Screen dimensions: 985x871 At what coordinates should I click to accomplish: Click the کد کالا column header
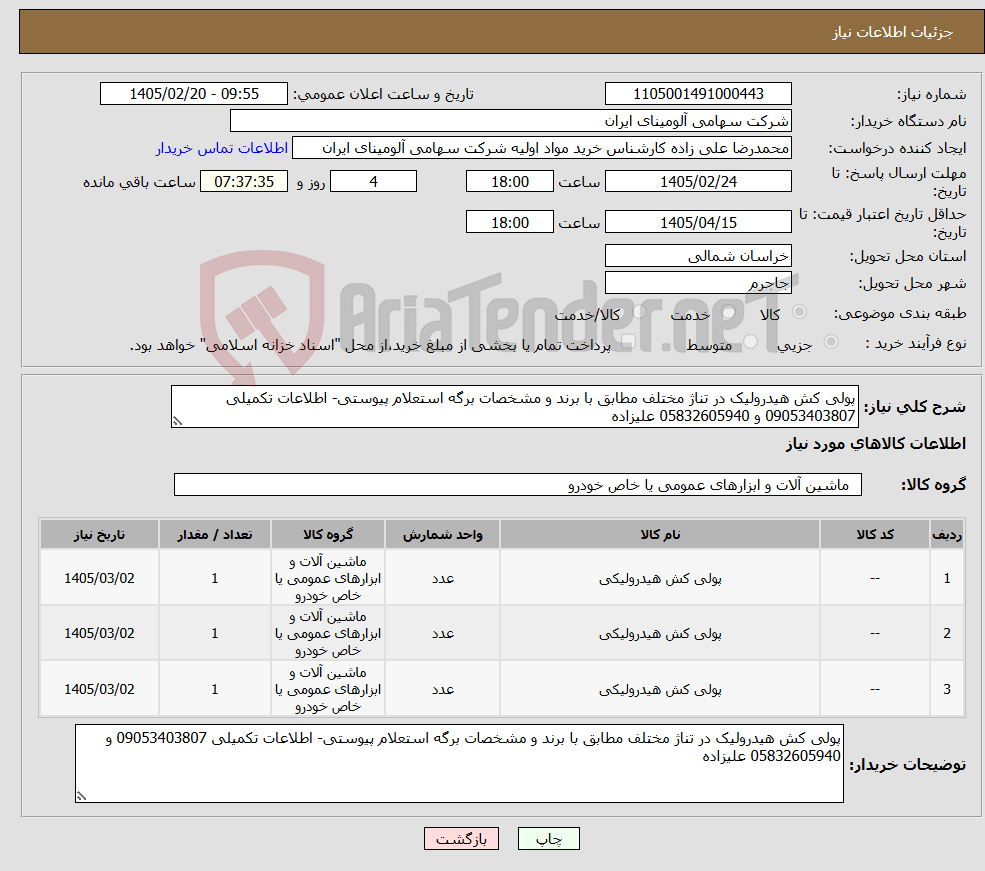point(874,534)
